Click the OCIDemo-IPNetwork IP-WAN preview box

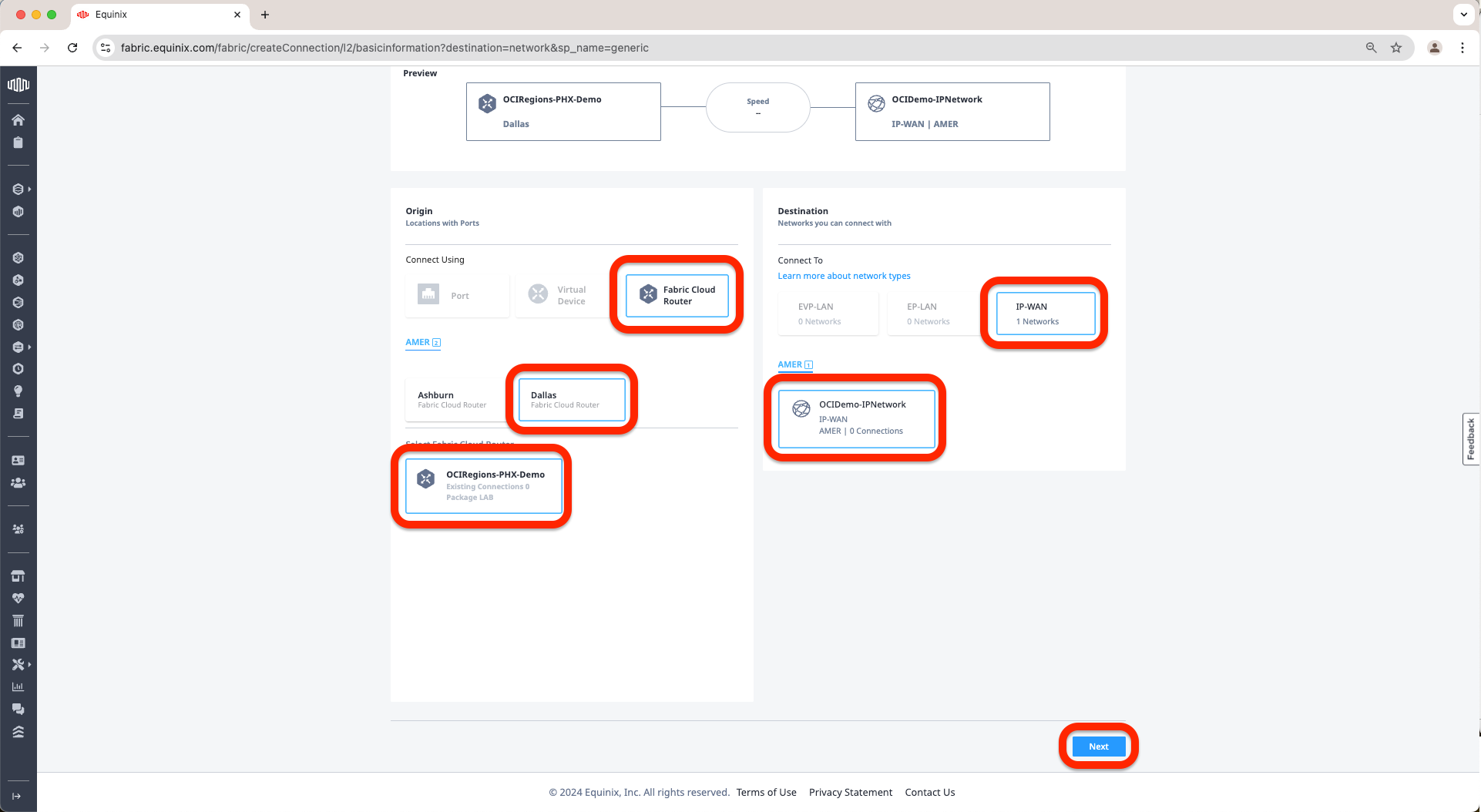(952, 112)
